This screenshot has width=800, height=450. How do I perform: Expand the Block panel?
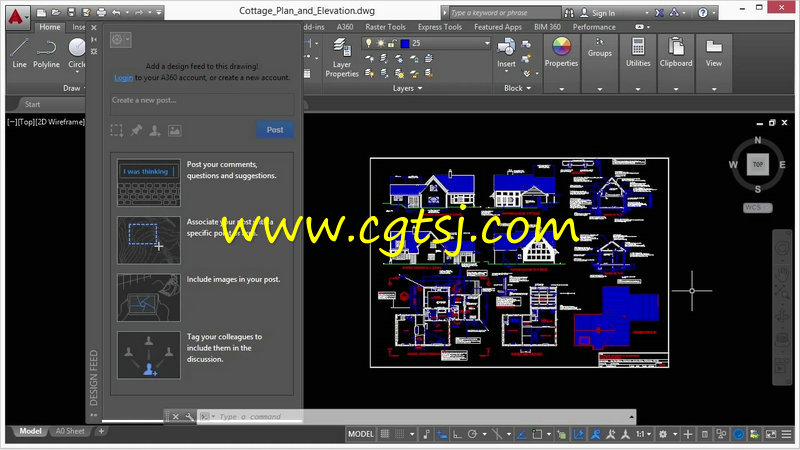pyautogui.click(x=517, y=88)
